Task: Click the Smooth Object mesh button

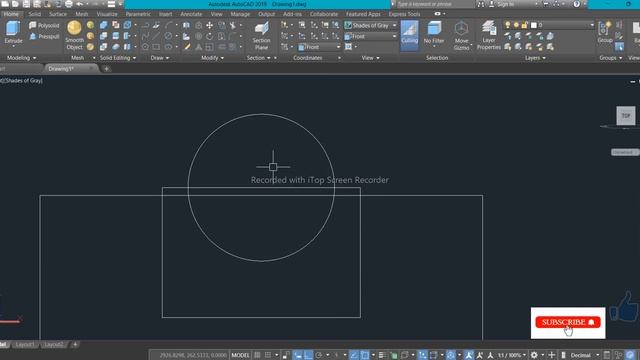Action: click(74, 35)
